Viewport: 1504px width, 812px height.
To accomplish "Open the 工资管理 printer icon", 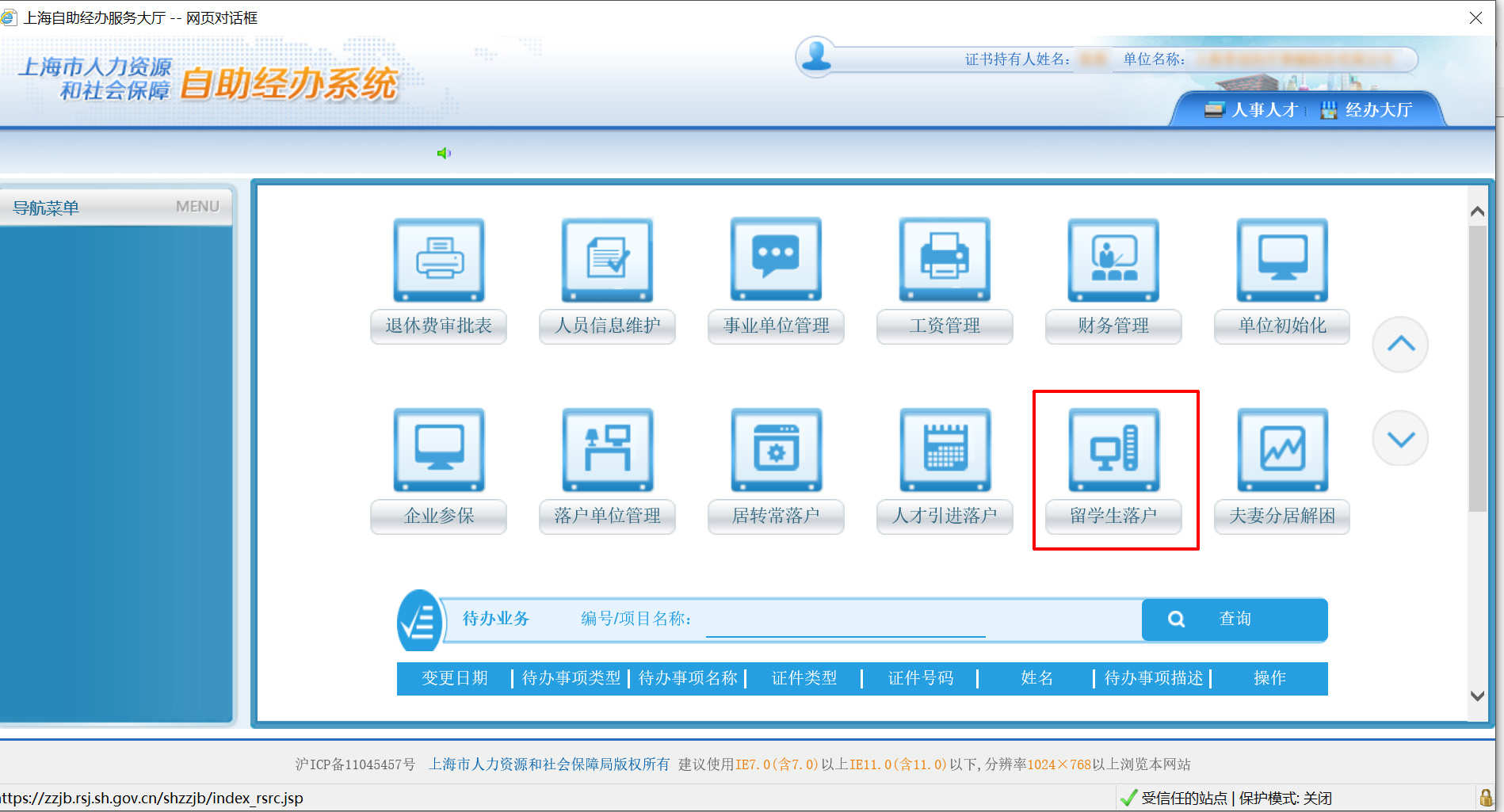I will pyautogui.click(x=945, y=260).
